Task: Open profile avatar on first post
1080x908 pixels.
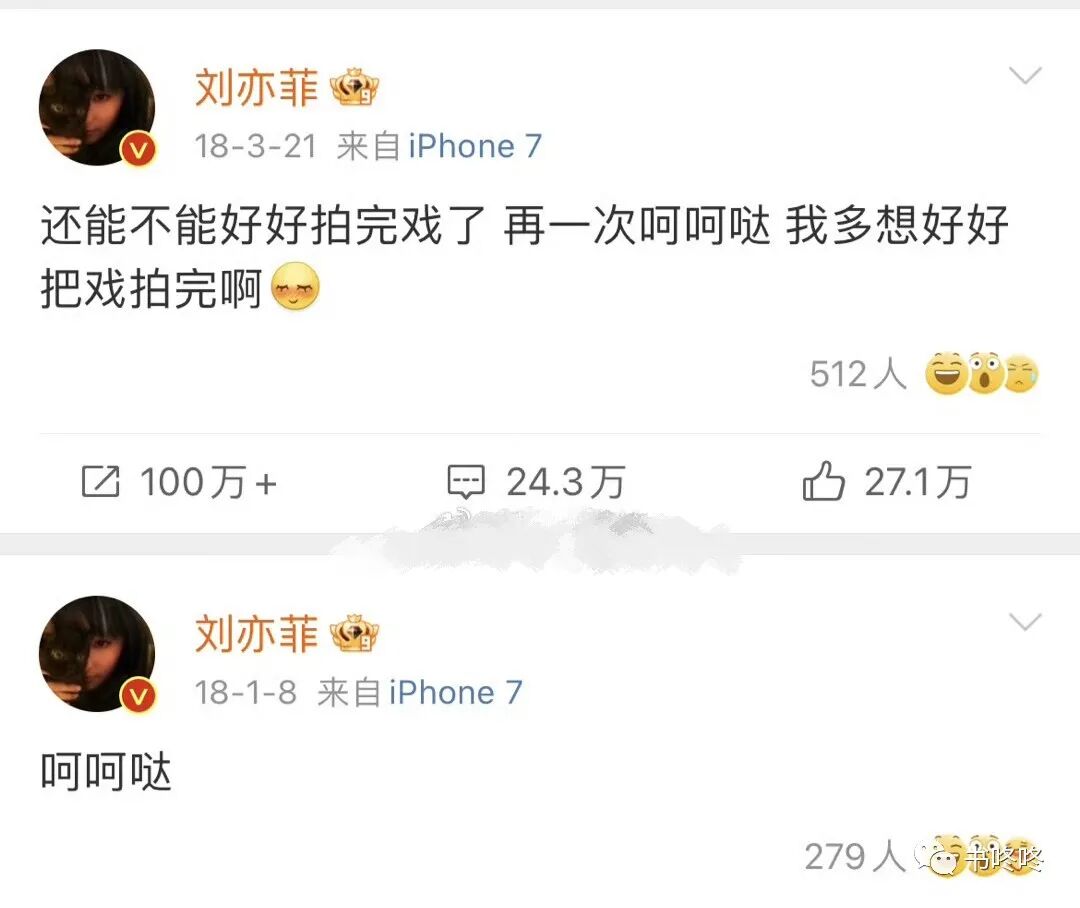Action: coord(97,107)
